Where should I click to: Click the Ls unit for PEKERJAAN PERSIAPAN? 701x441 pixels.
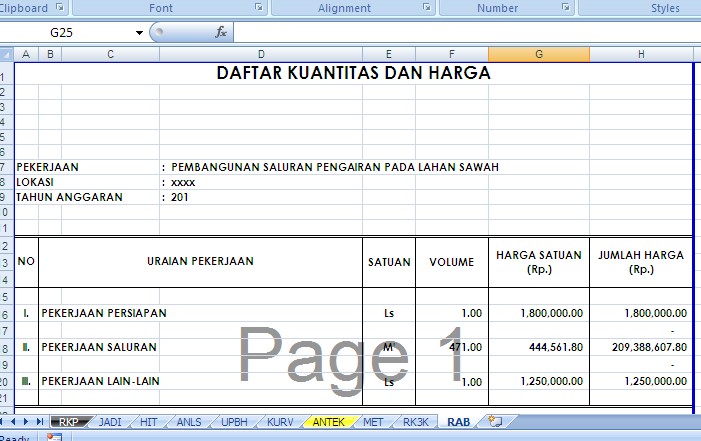(389, 313)
